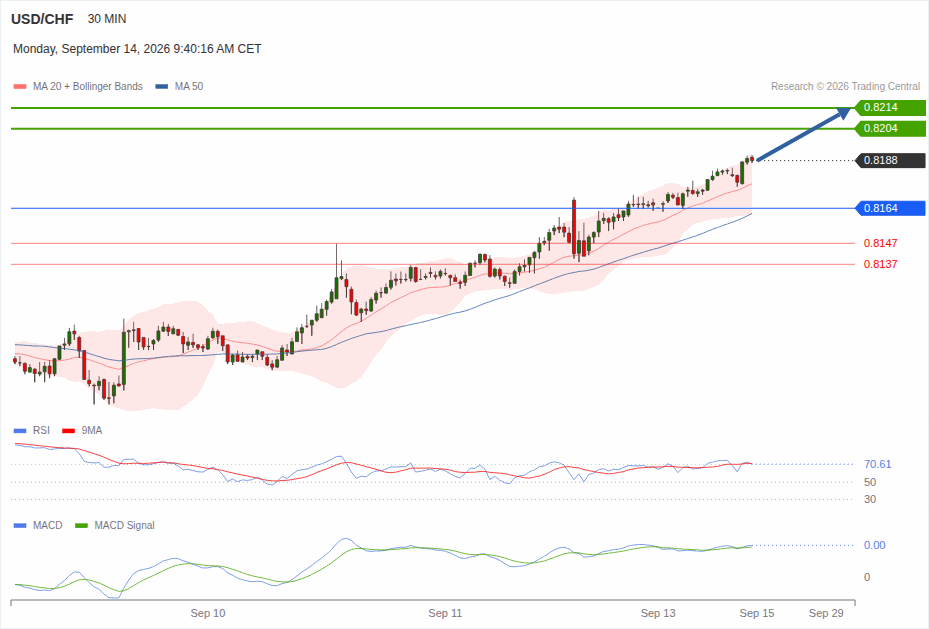Click the 0.8137 support level label
This screenshot has width=929, height=629.
coord(880,264)
